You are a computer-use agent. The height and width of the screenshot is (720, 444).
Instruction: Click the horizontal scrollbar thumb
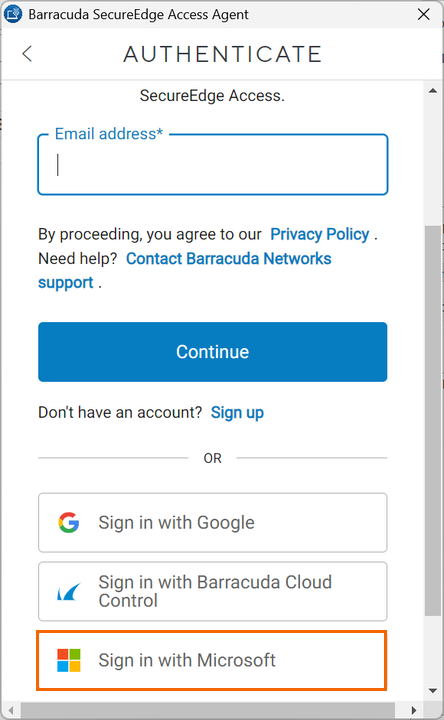tap(208, 710)
